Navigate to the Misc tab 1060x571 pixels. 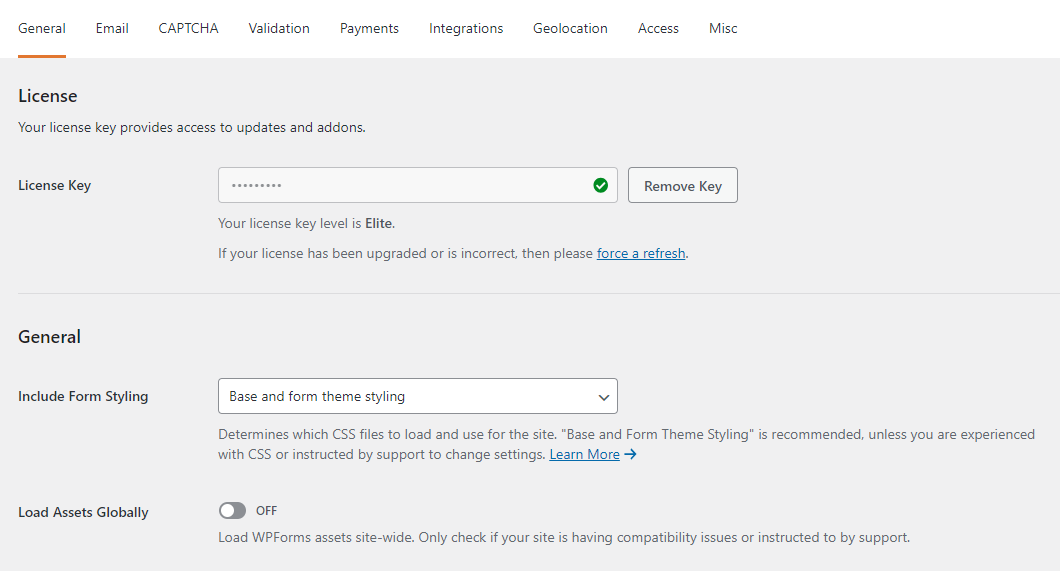[x=723, y=28]
